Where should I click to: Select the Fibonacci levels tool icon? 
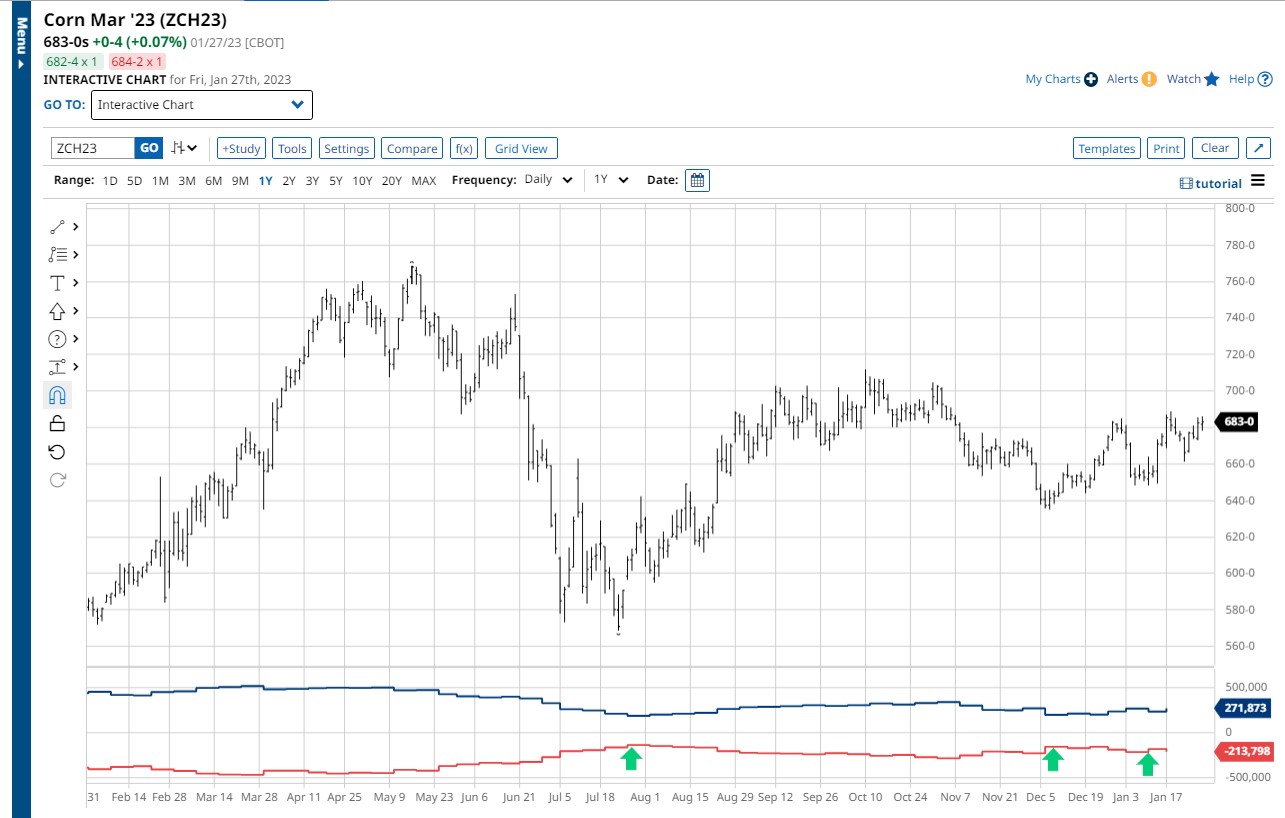click(x=57, y=255)
